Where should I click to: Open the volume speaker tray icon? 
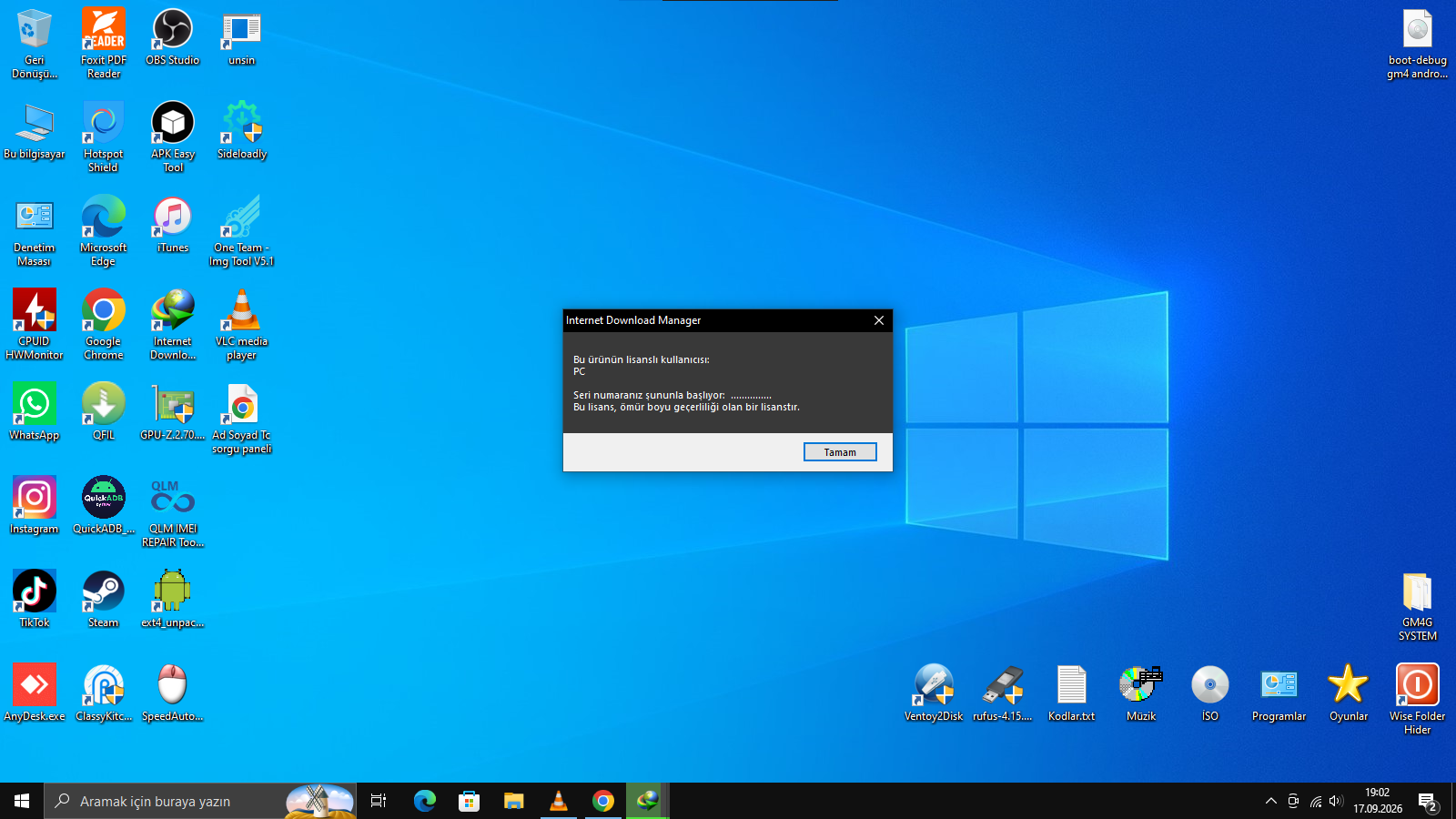[1336, 801]
